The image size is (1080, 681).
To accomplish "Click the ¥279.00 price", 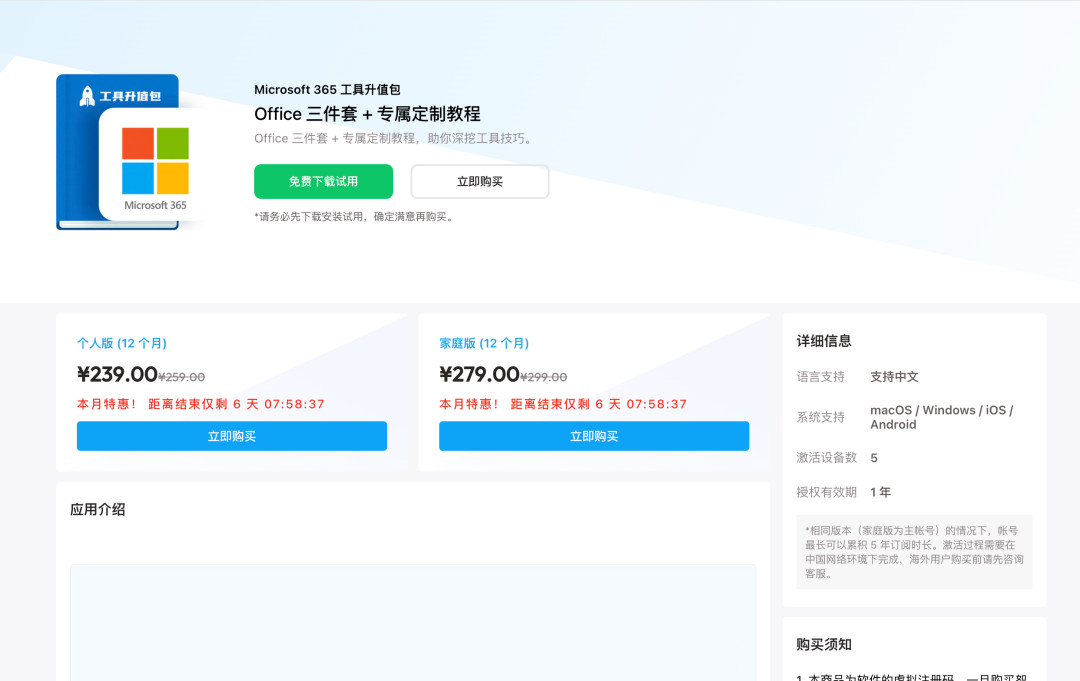I will (479, 375).
